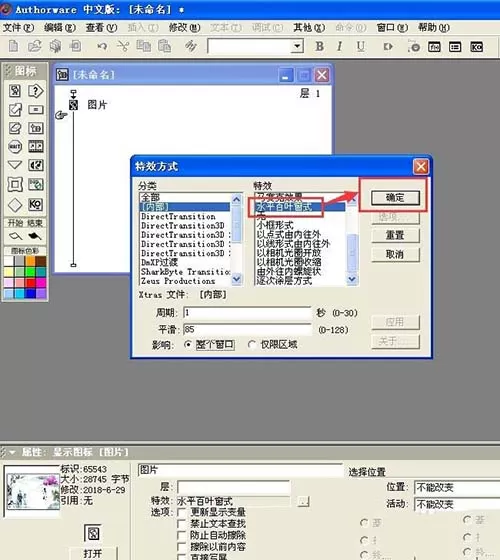
Task: Click the Import toolbar icon
Action: [x=75, y=46]
